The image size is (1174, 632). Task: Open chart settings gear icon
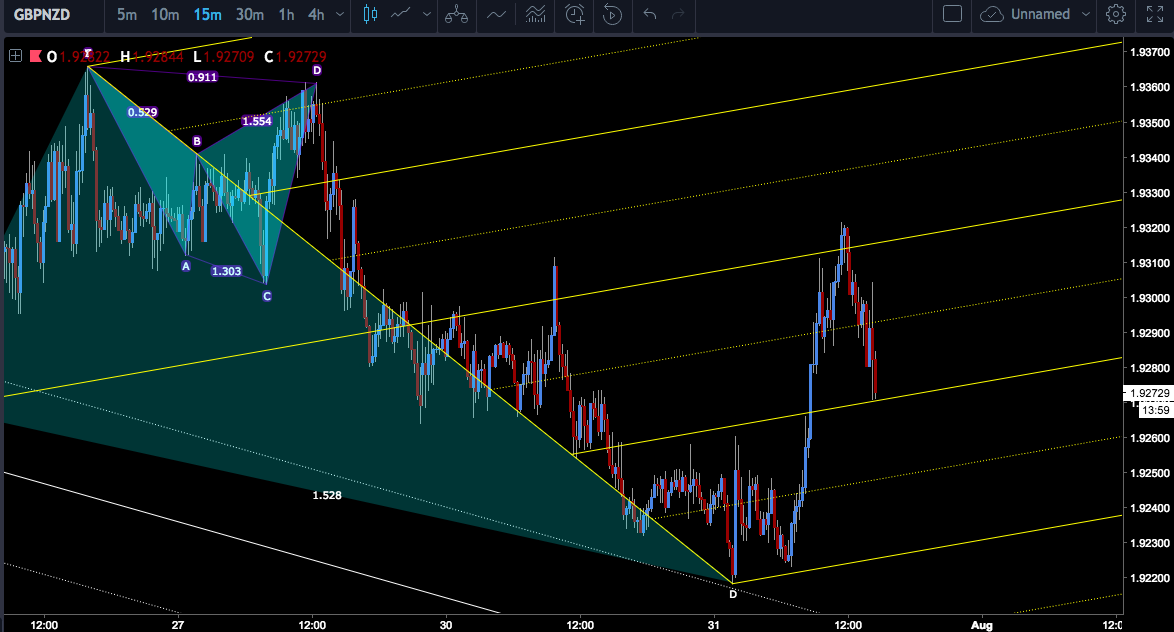pyautogui.click(x=1116, y=14)
